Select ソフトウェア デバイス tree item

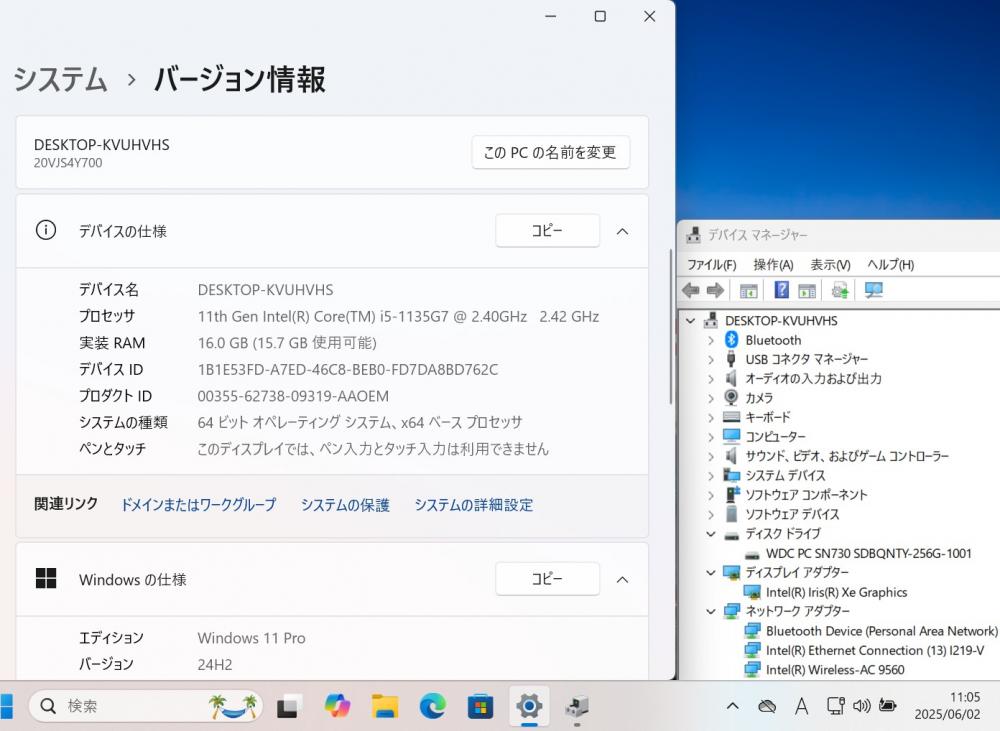click(792, 514)
